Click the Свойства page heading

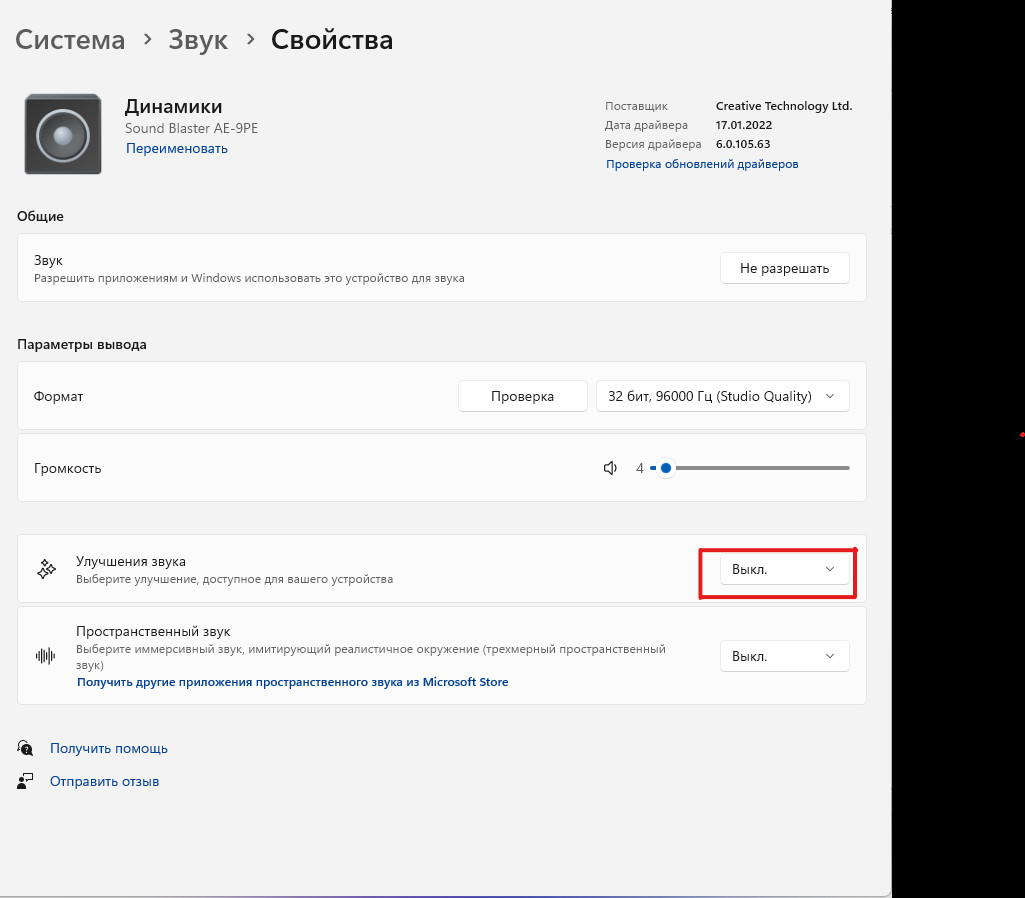[332, 40]
